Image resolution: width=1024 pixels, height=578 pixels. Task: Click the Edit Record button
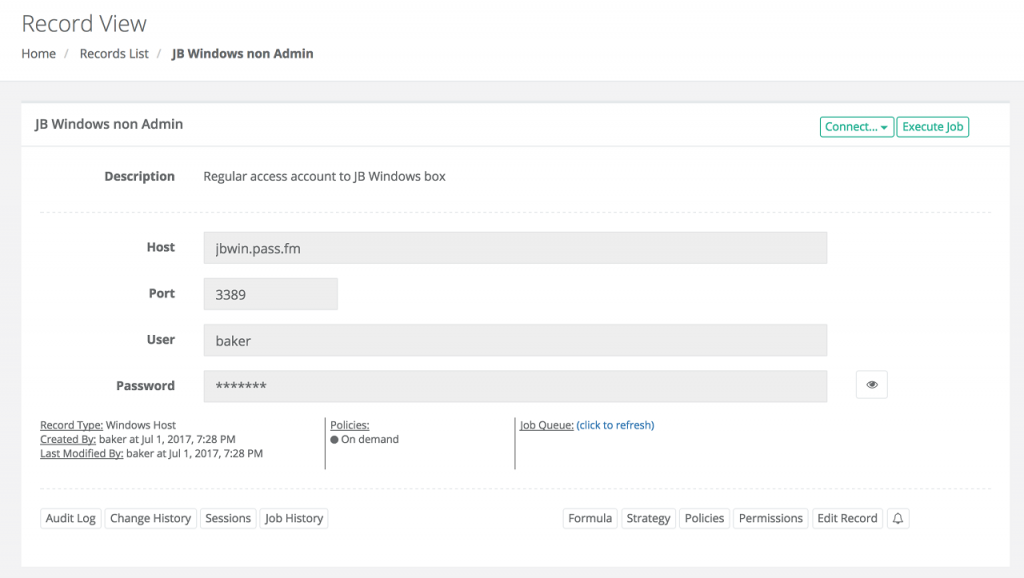click(847, 518)
